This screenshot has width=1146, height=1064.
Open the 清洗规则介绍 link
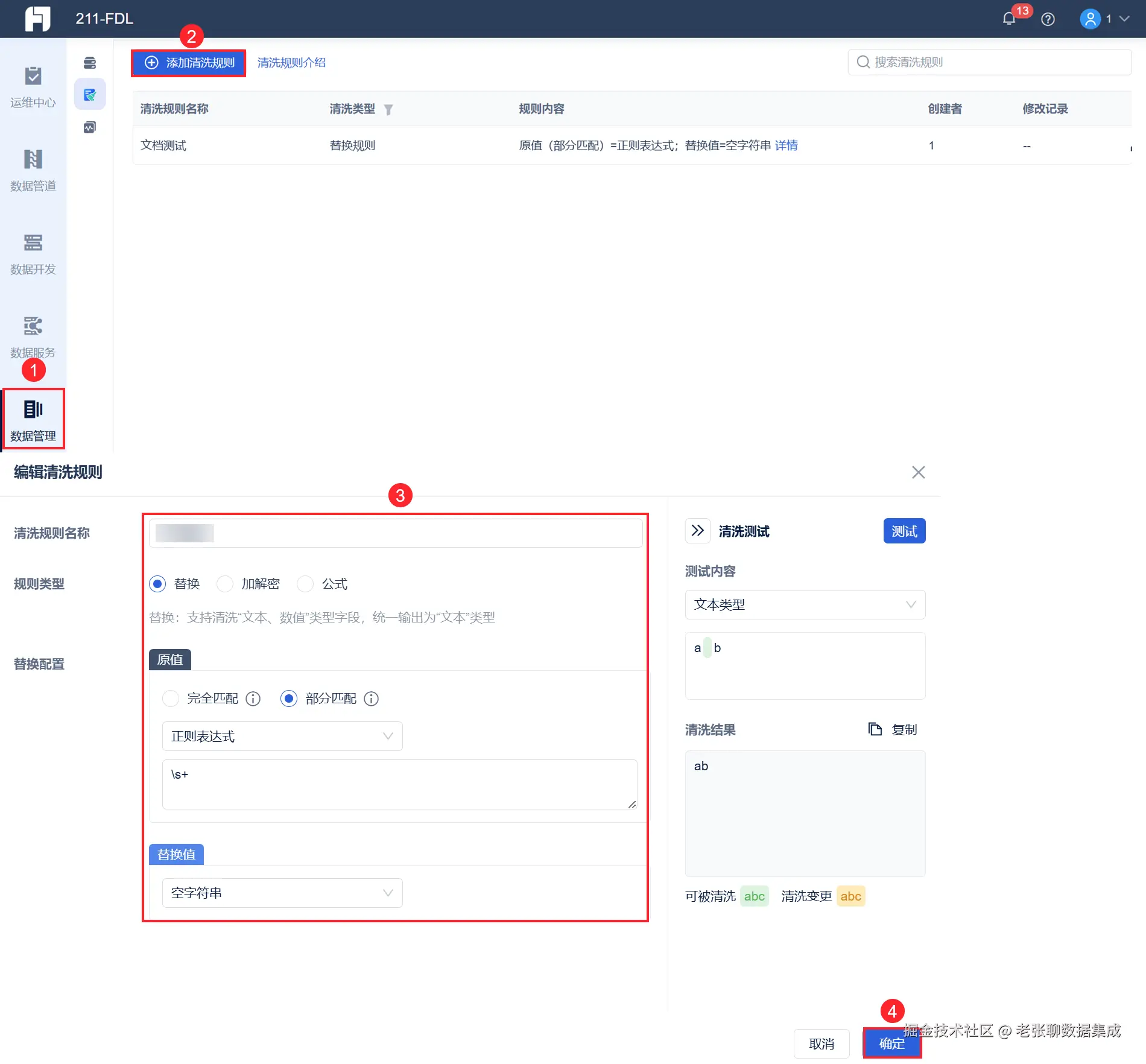291,63
